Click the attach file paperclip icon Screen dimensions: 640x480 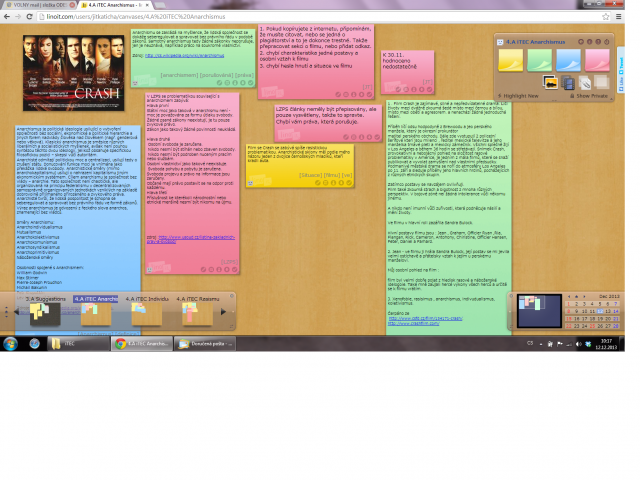[584, 83]
